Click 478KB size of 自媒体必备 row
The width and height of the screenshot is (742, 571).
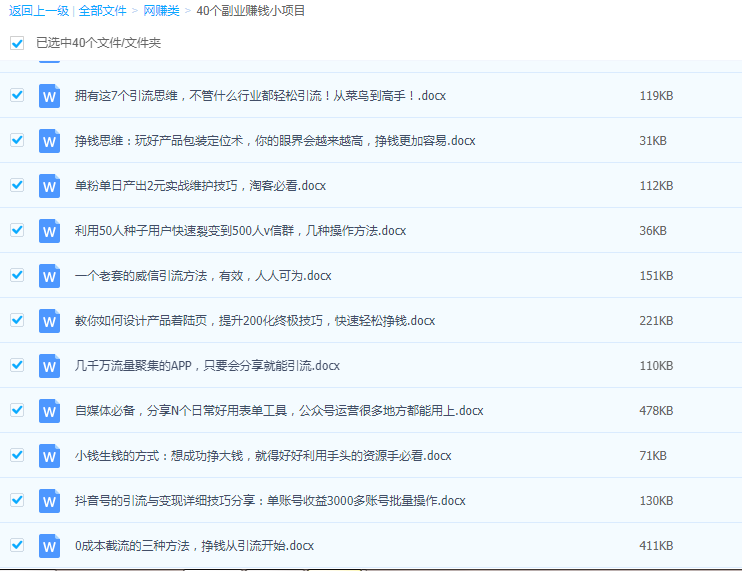(x=656, y=411)
